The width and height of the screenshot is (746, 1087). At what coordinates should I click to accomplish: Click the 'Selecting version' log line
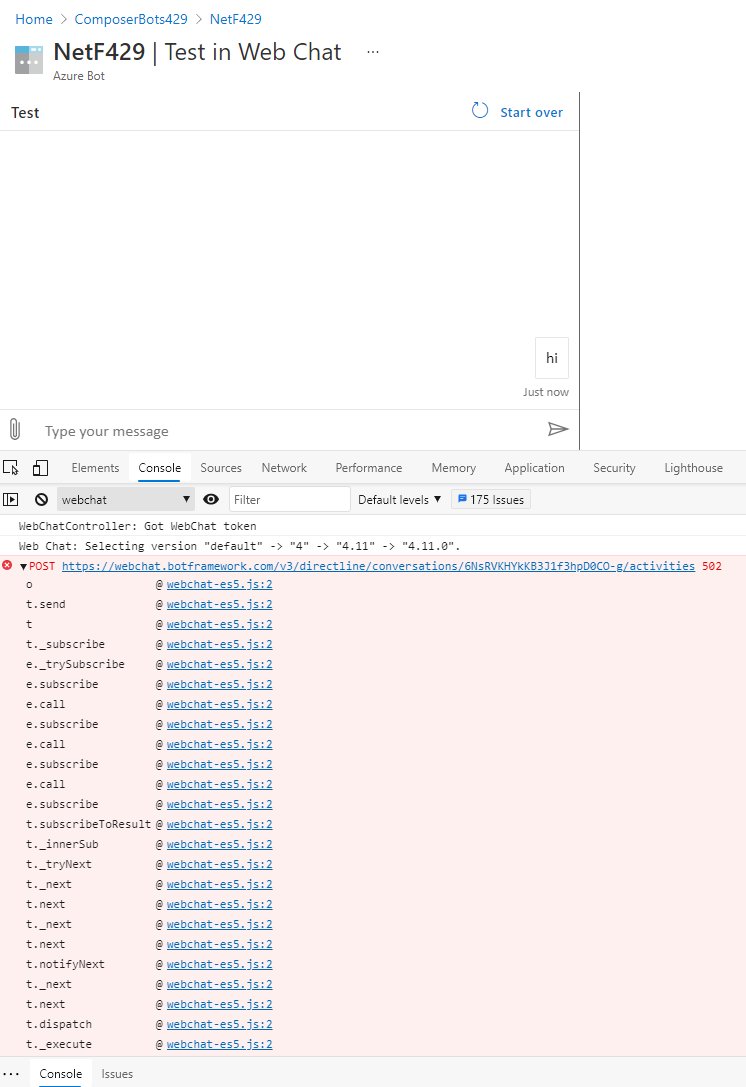[x=239, y=546]
